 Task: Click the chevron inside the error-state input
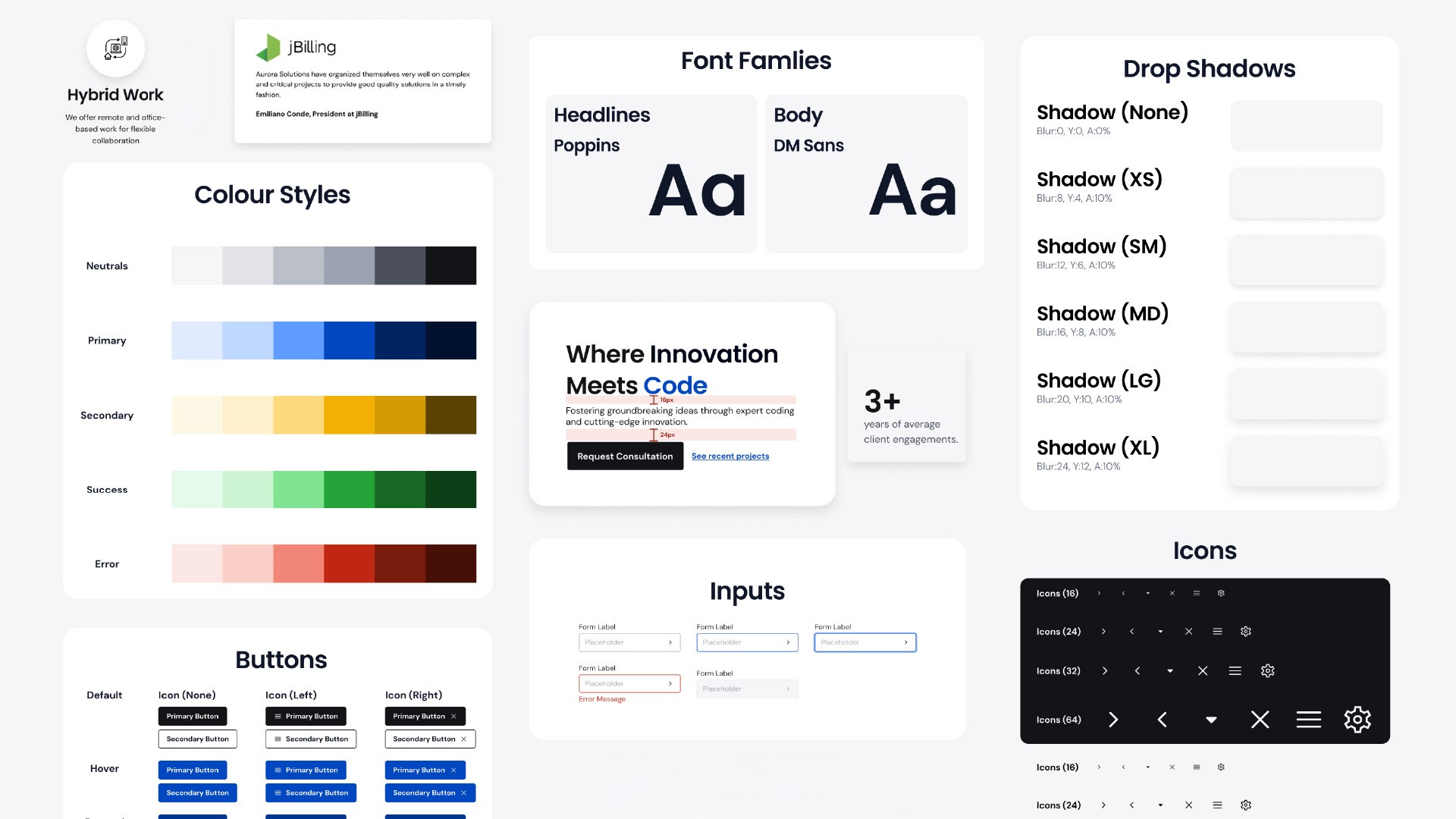(x=670, y=683)
